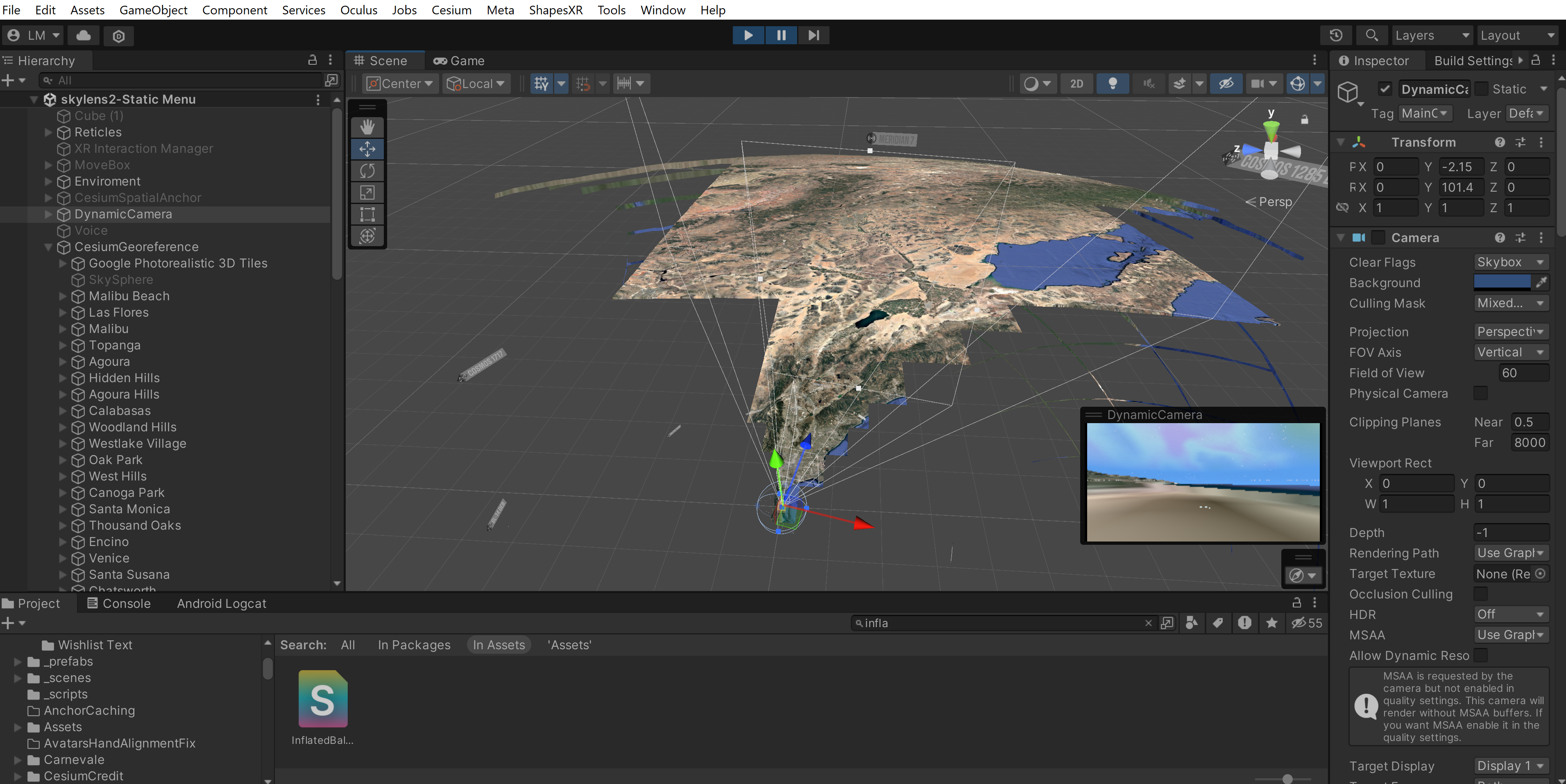The width and height of the screenshot is (1566, 784).
Task: Click search by label icon in Project
Action: coord(1218,622)
